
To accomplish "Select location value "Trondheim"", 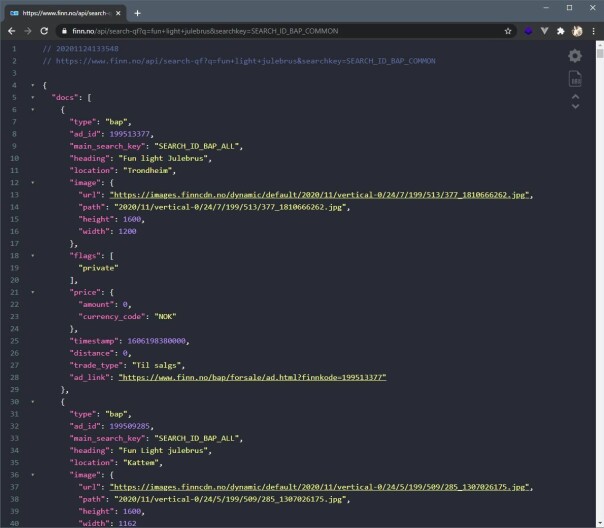I will click(148, 171).
